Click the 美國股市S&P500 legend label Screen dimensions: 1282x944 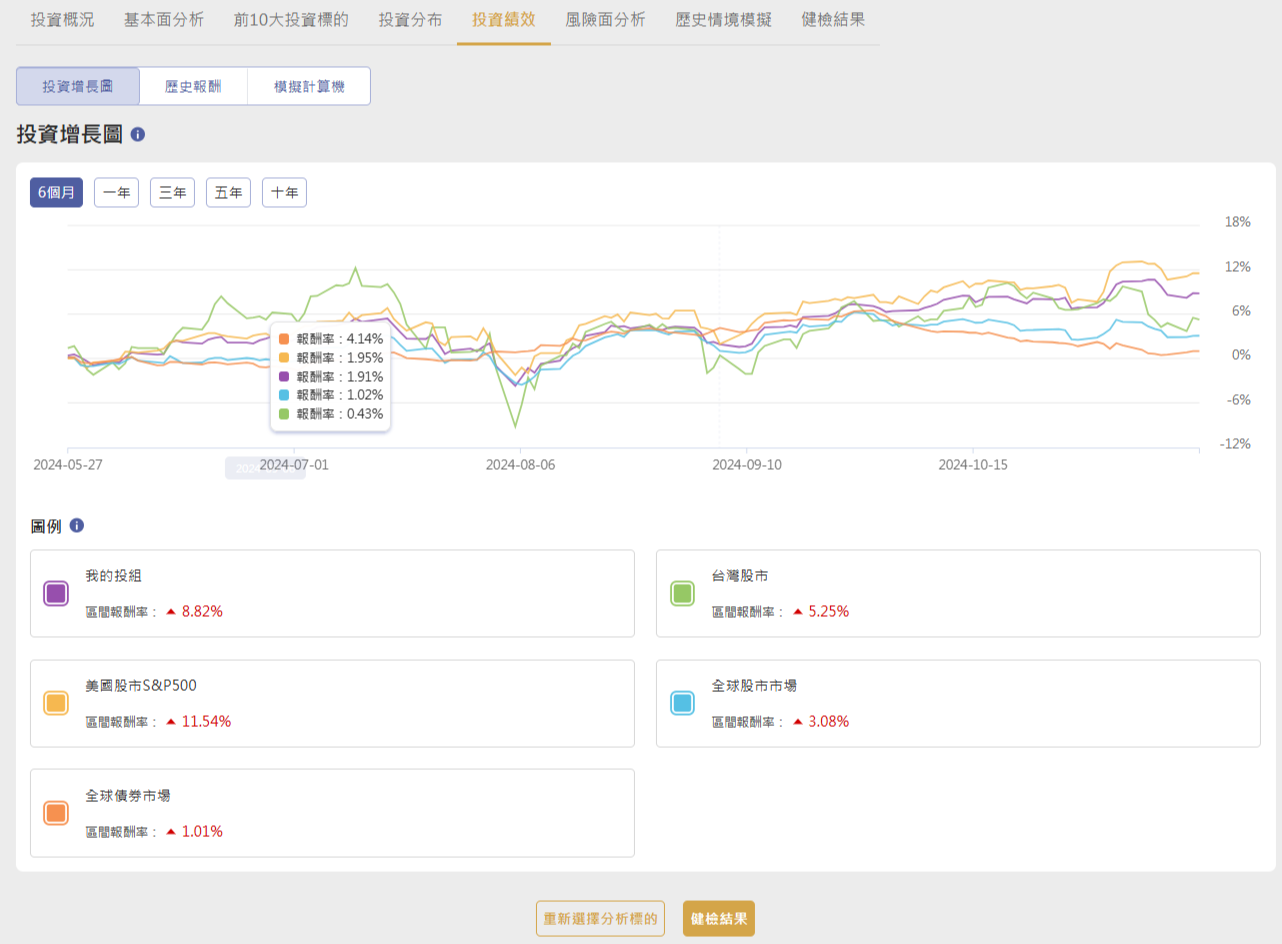click(x=141, y=686)
